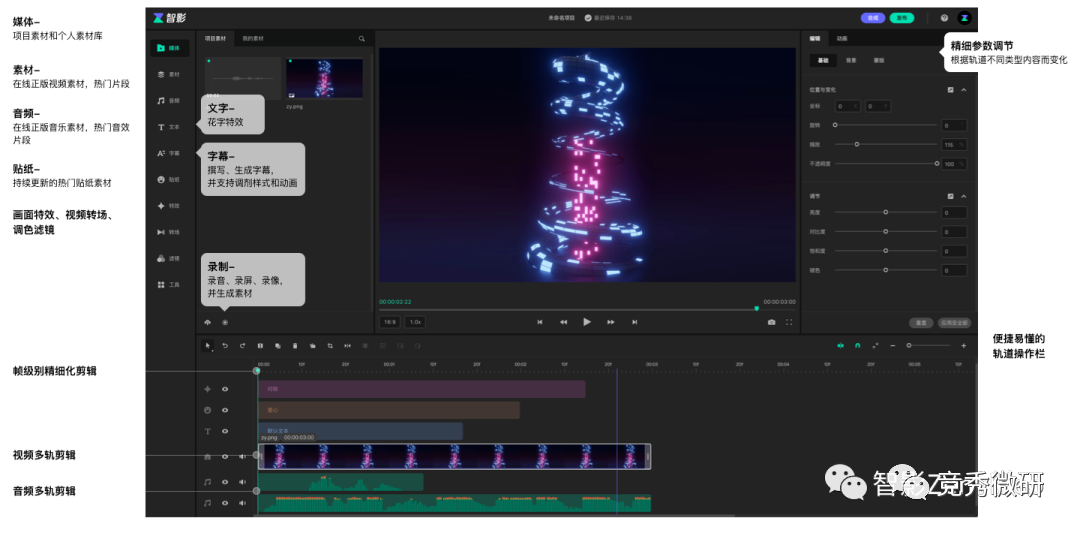1080x533 pixels.
Task: Open the 滤镜 filter panel in sidebar
Action: point(168,258)
